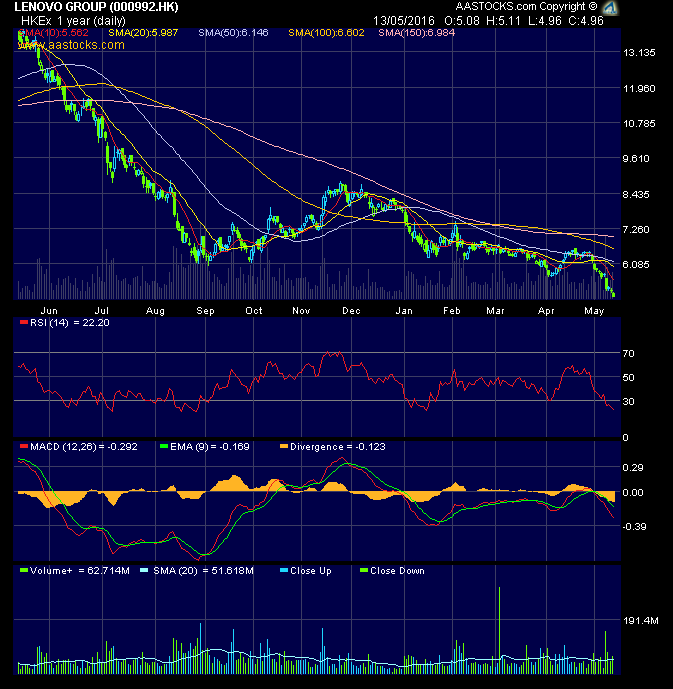Click the 'RSI (14) = 22.20' label
The width and height of the screenshot is (673, 689).
[69, 323]
